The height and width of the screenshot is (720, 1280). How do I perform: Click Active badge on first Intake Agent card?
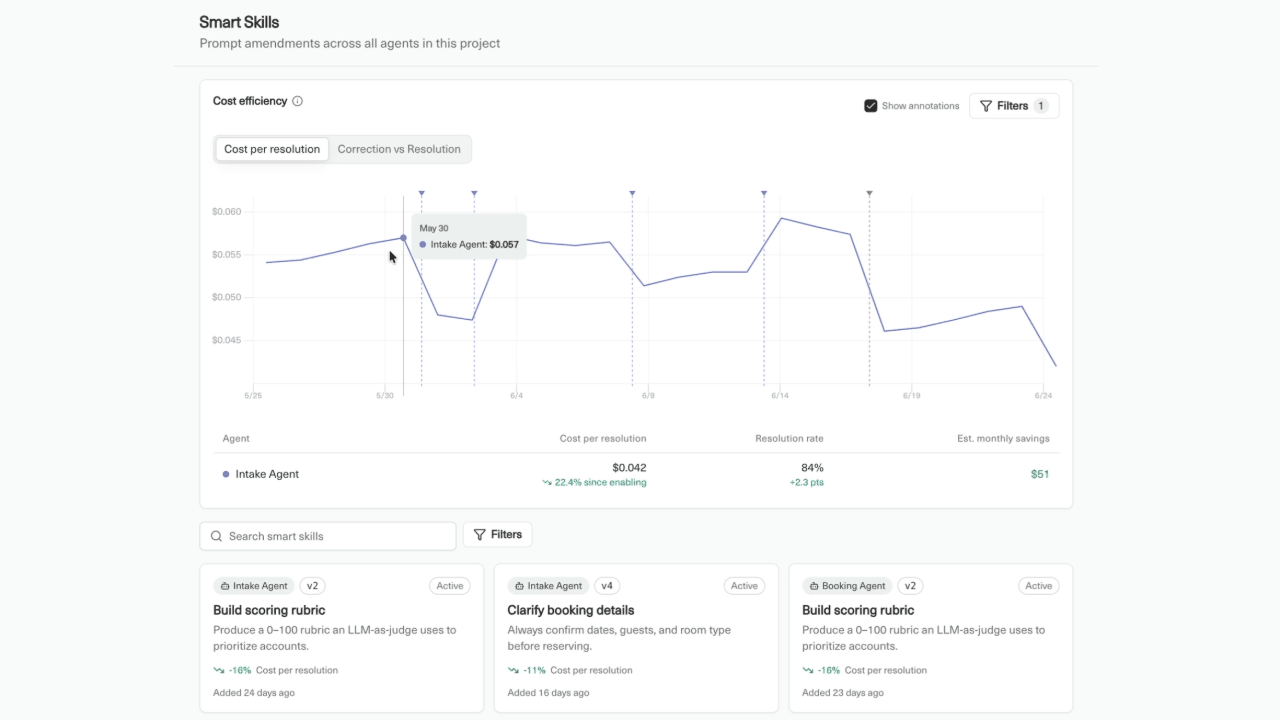tap(450, 586)
